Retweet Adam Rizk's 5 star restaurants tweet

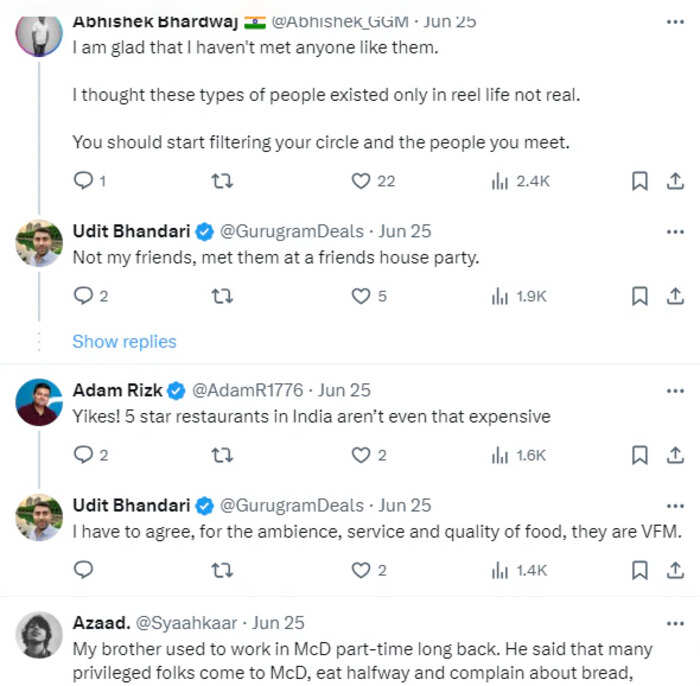tap(222, 455)
